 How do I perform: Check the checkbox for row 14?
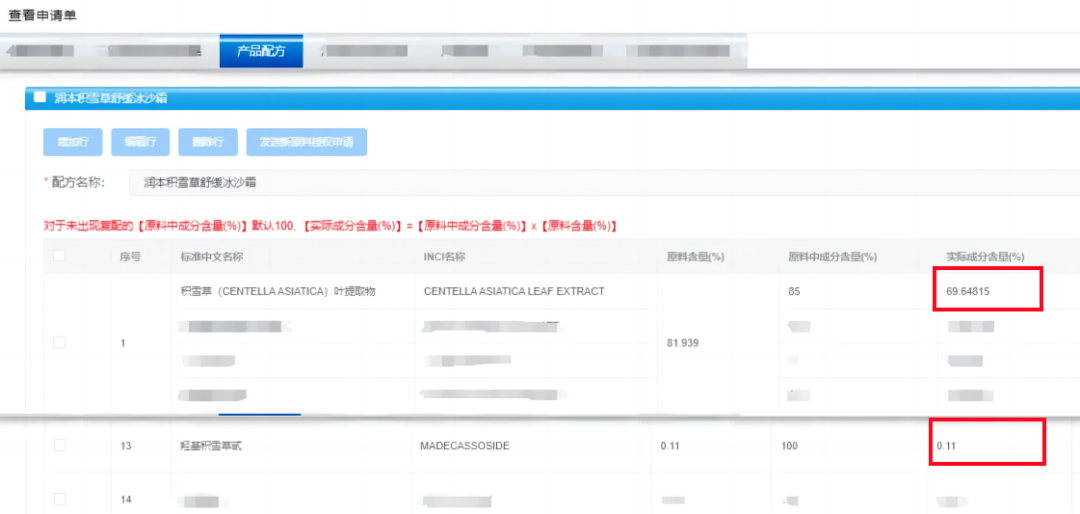(59, 499)
